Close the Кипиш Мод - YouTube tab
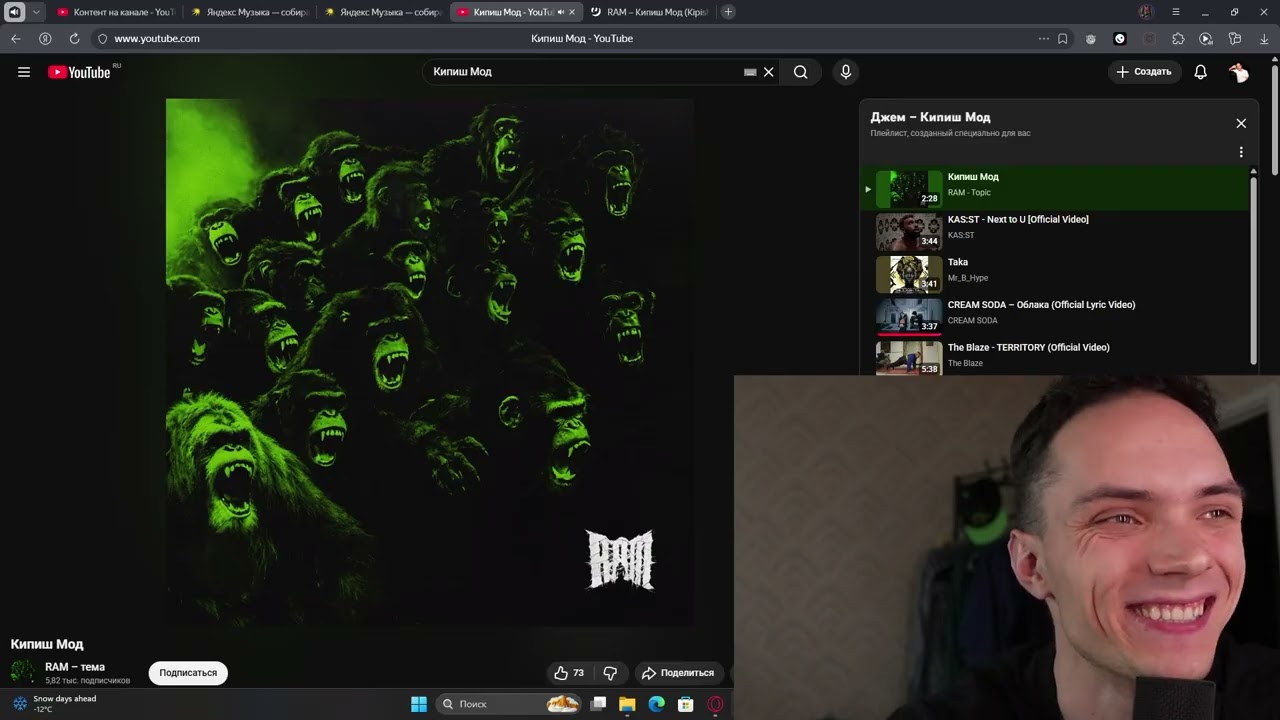1280x720 pixels. (x=572, y=12)
